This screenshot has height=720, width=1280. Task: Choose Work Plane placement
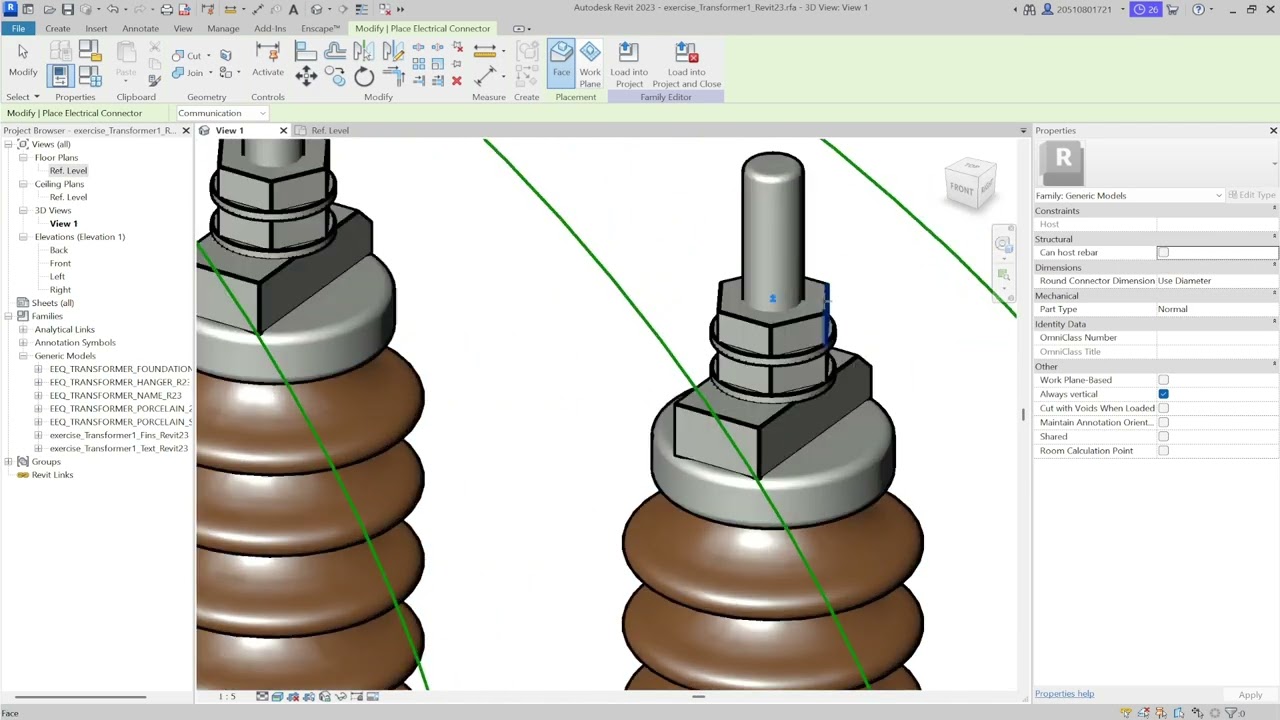pyautogui.click(x=590, y=62)
